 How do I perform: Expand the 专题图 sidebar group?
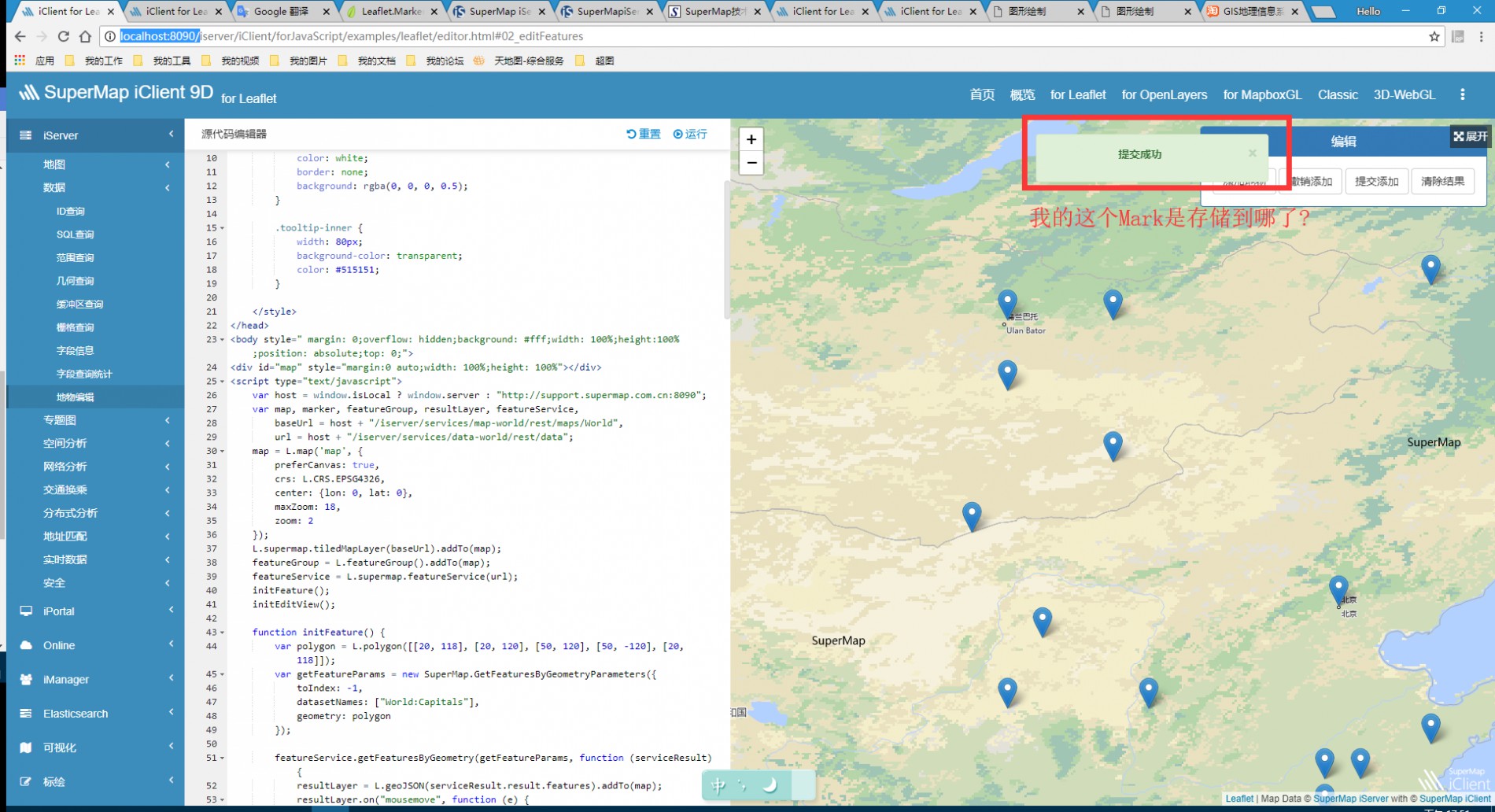(95, 420)
